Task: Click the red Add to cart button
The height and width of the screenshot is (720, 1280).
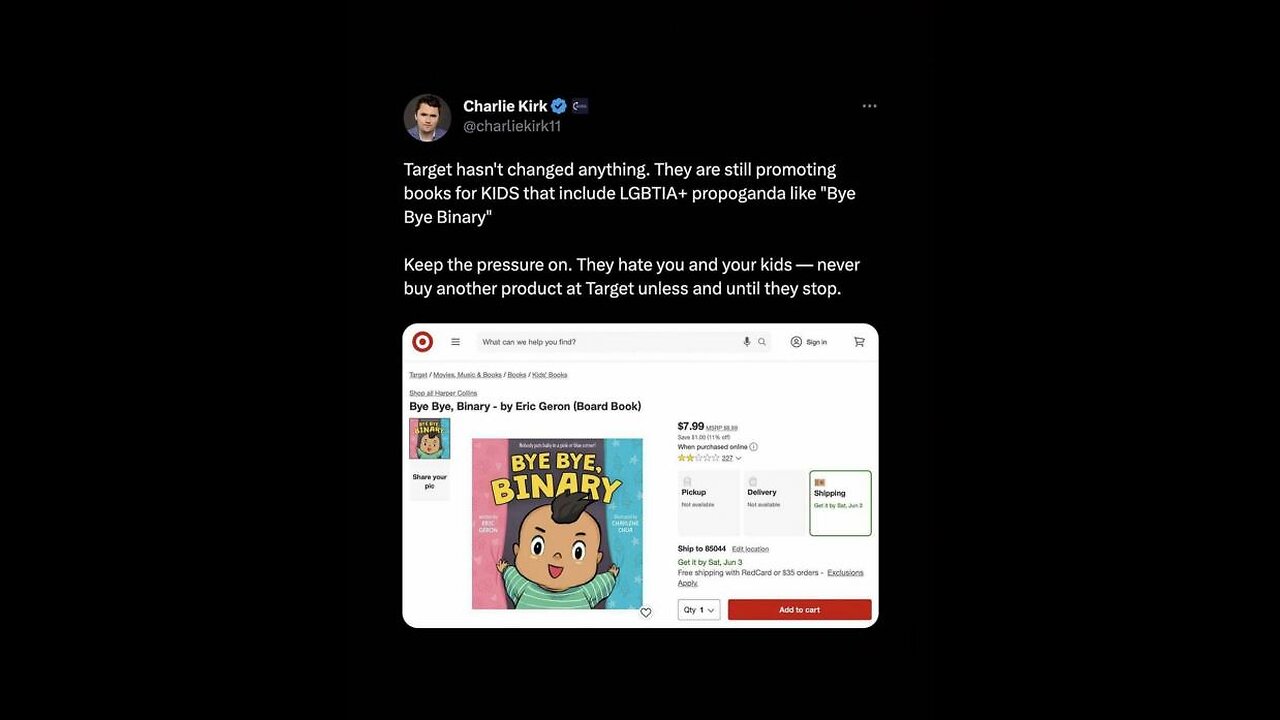Action: tap(800, 610)
